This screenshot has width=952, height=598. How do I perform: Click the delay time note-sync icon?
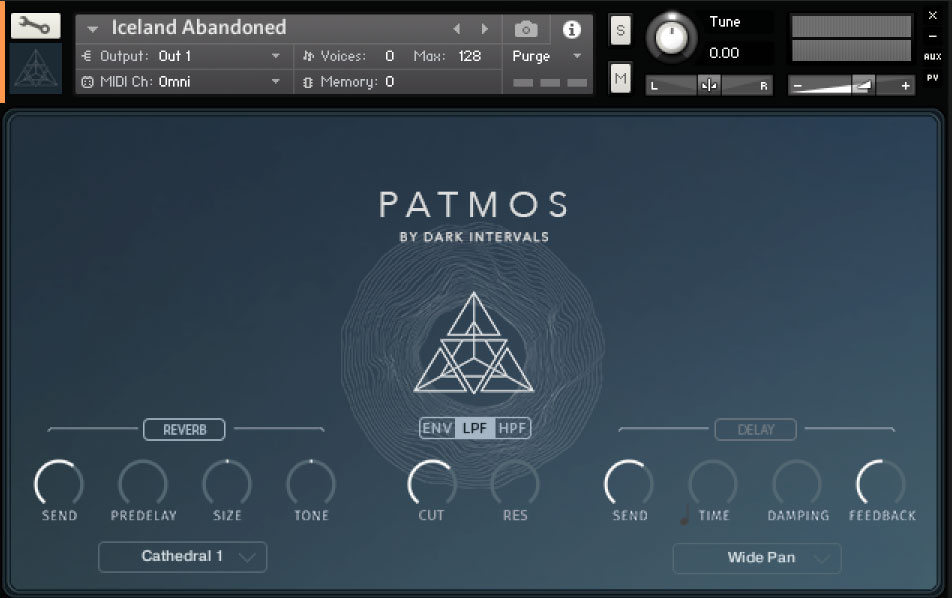pyautogui.click(x=685, y=515)
